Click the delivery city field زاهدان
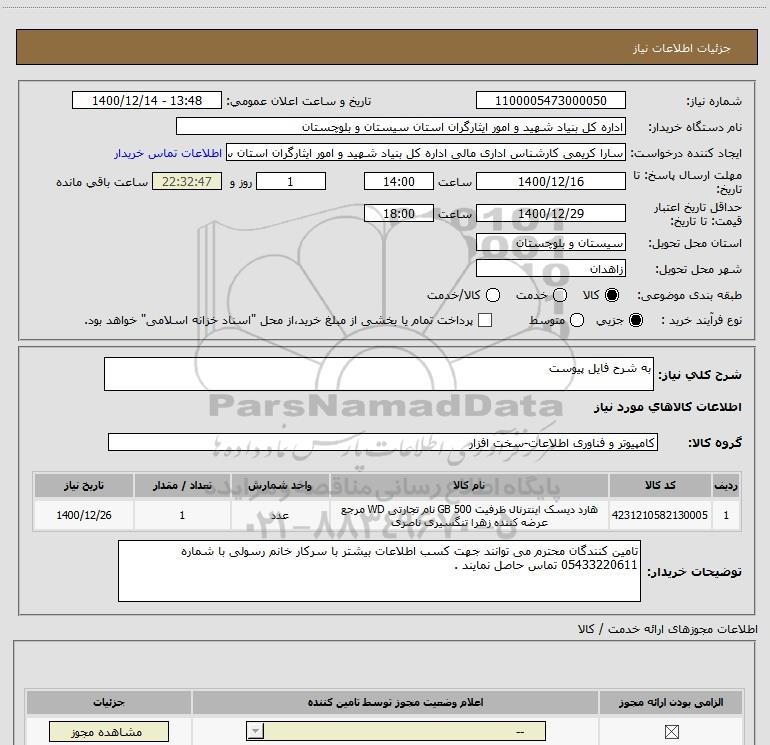770x745 pixels. [550, 269]
